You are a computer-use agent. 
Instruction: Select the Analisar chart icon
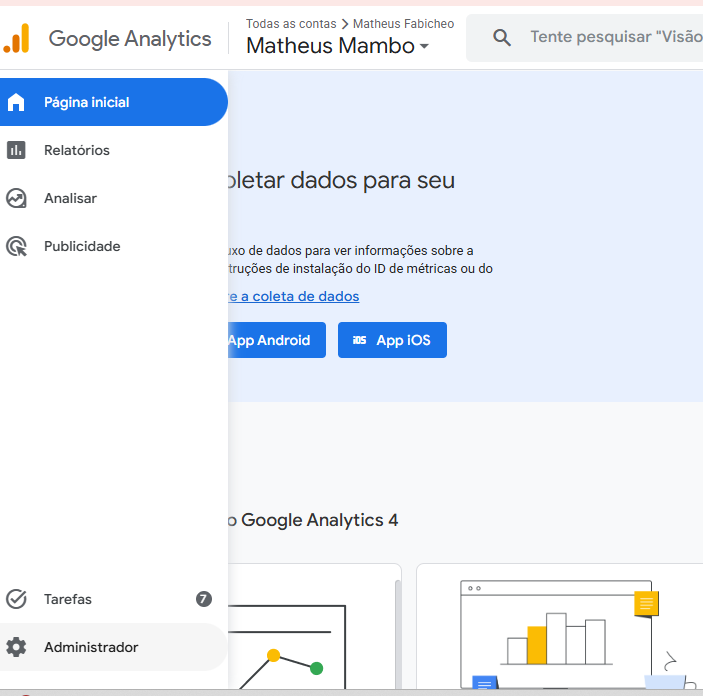point(16,198)
